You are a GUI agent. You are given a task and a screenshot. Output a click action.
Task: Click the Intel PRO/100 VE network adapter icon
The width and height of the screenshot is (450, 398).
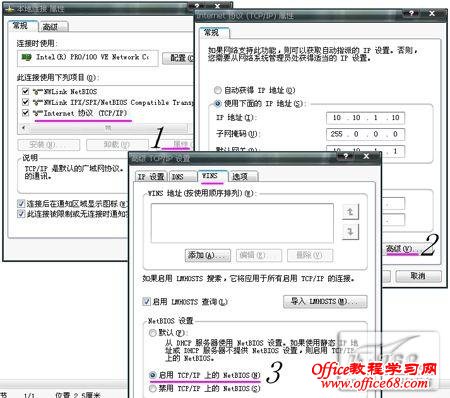[26, 57]
